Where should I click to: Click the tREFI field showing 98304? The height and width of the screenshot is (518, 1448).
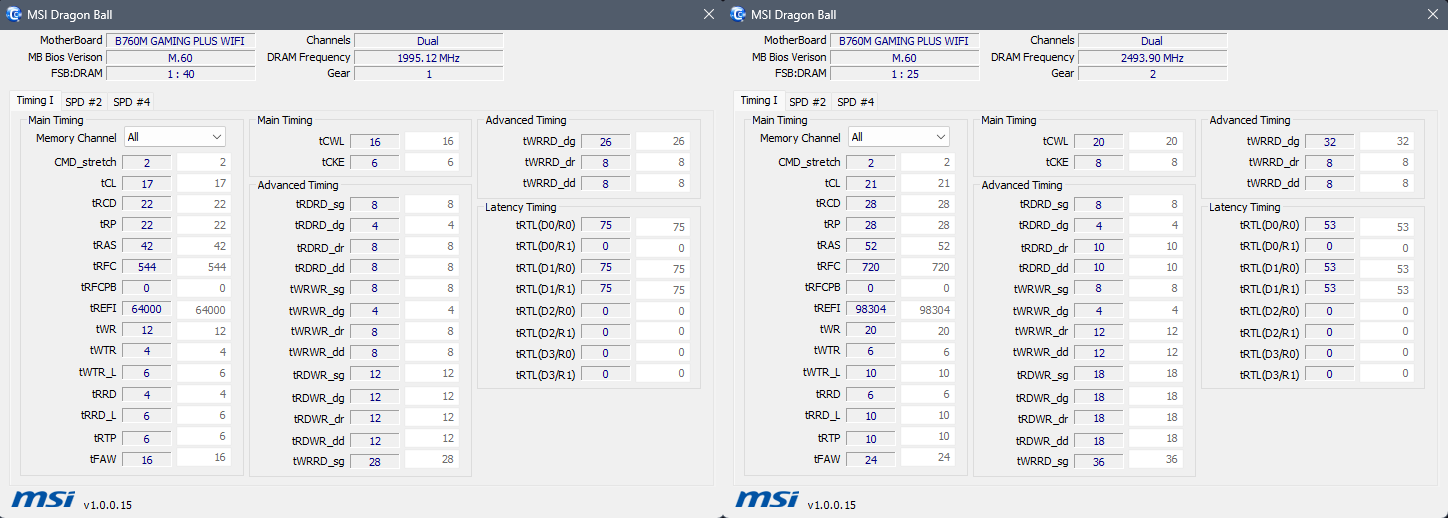point(871,309)
